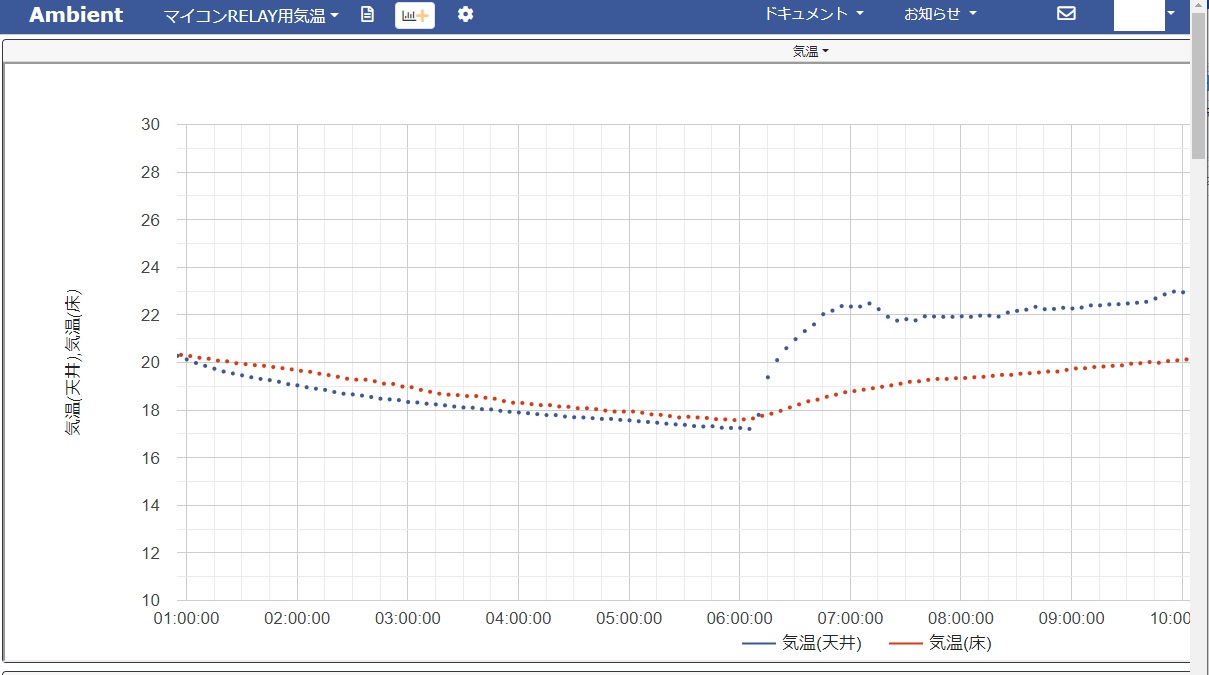This screenshot has width=1209, height=675.
Task: Click the blue 気温(天井) legend line swatch
Action: click(x=759, y=644)
